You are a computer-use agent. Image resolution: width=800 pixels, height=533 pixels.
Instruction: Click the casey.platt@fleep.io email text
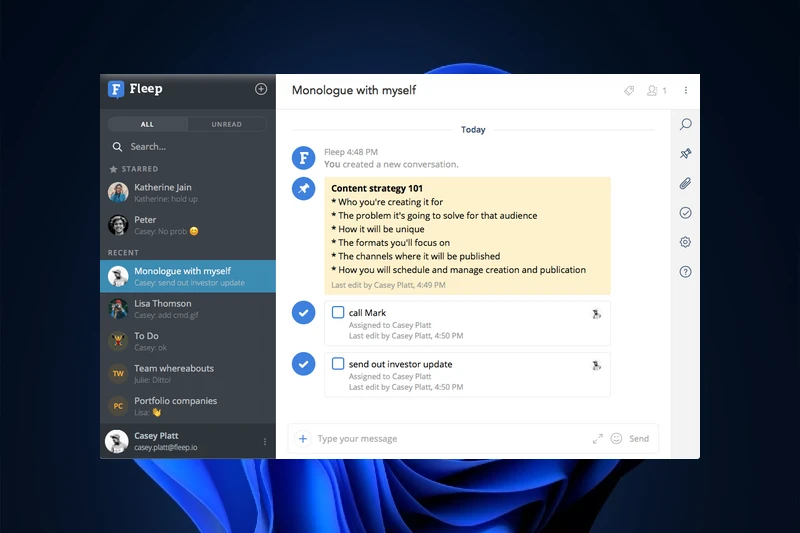[x=166, y=447]
